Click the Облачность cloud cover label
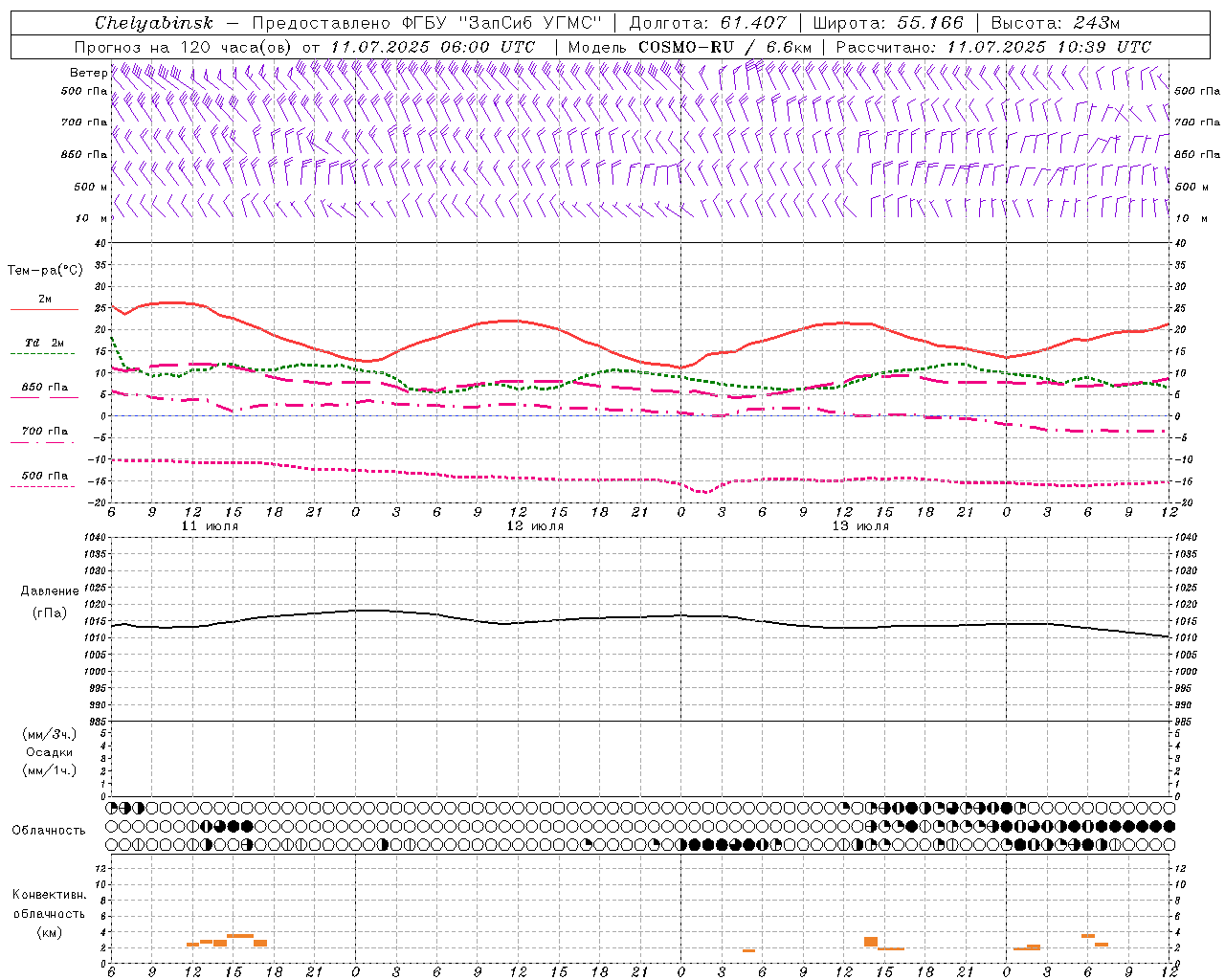The image size is (1225, 980). click(x=49, y=830)
